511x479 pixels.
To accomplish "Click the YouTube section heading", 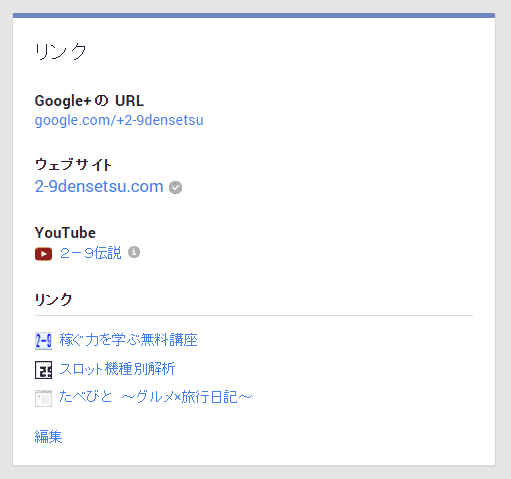I will (65, 233).
